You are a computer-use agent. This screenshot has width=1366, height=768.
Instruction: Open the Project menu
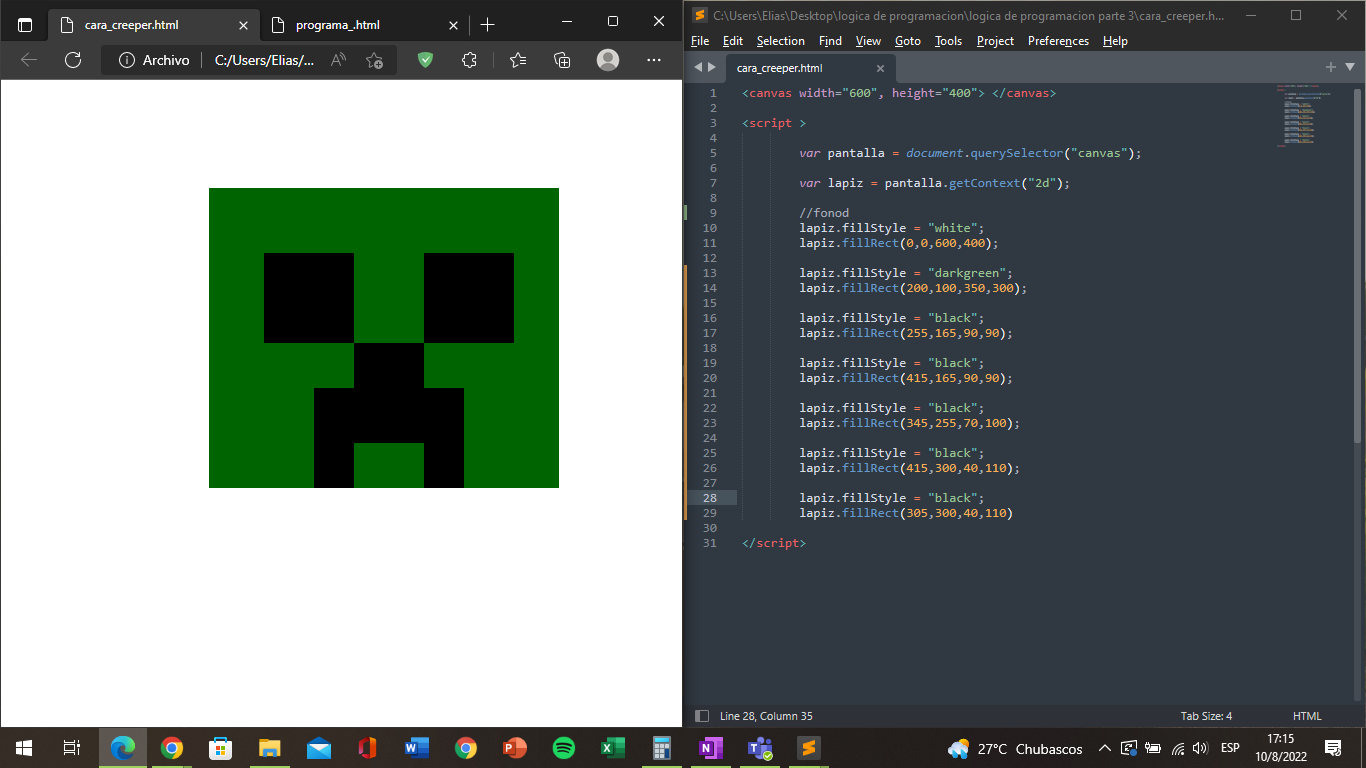pyautogui.click(x=995, y=41)
